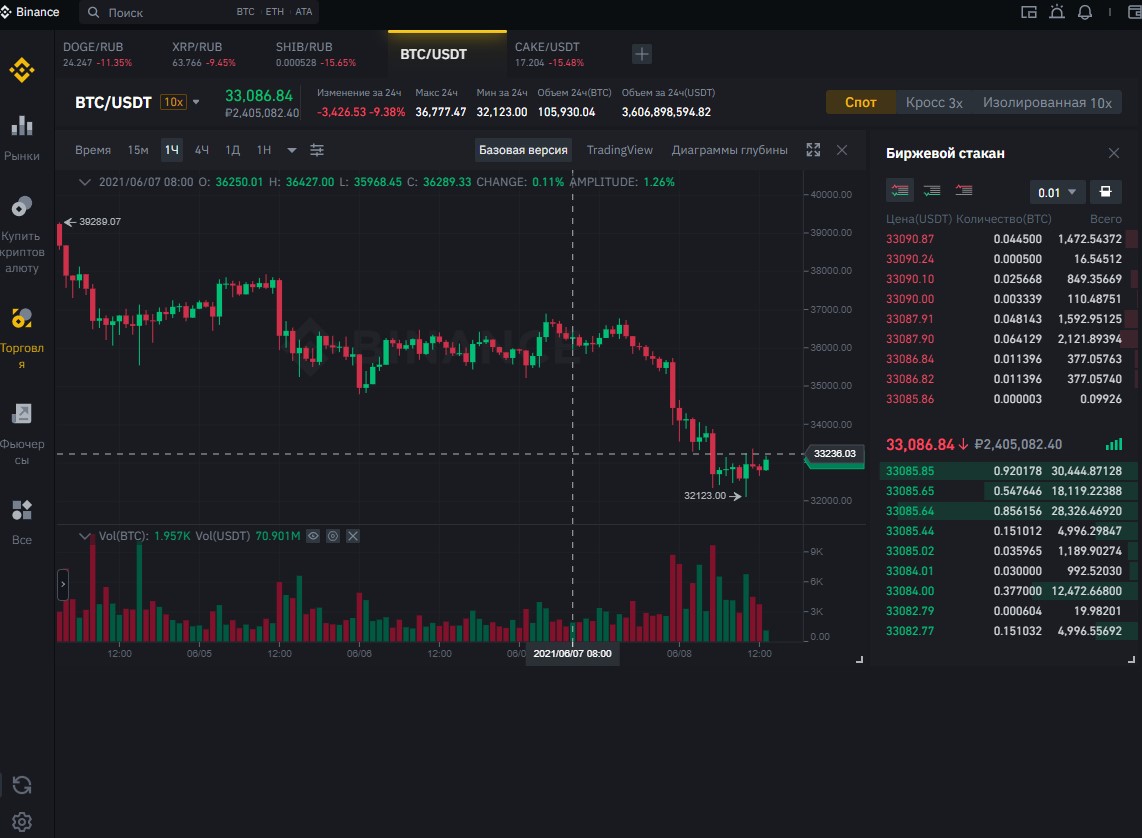Screen dimensions: 1142x838
Task: Open more timeframes dropdown arrow
Action: [x=291, y=150]
